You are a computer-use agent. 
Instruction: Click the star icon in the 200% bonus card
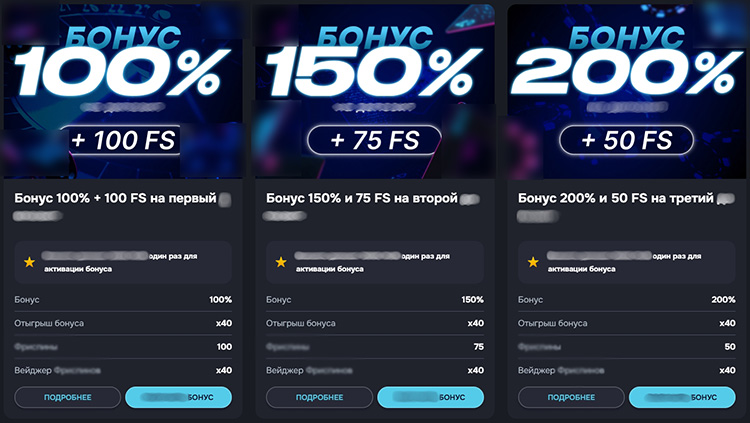[533, 262]
